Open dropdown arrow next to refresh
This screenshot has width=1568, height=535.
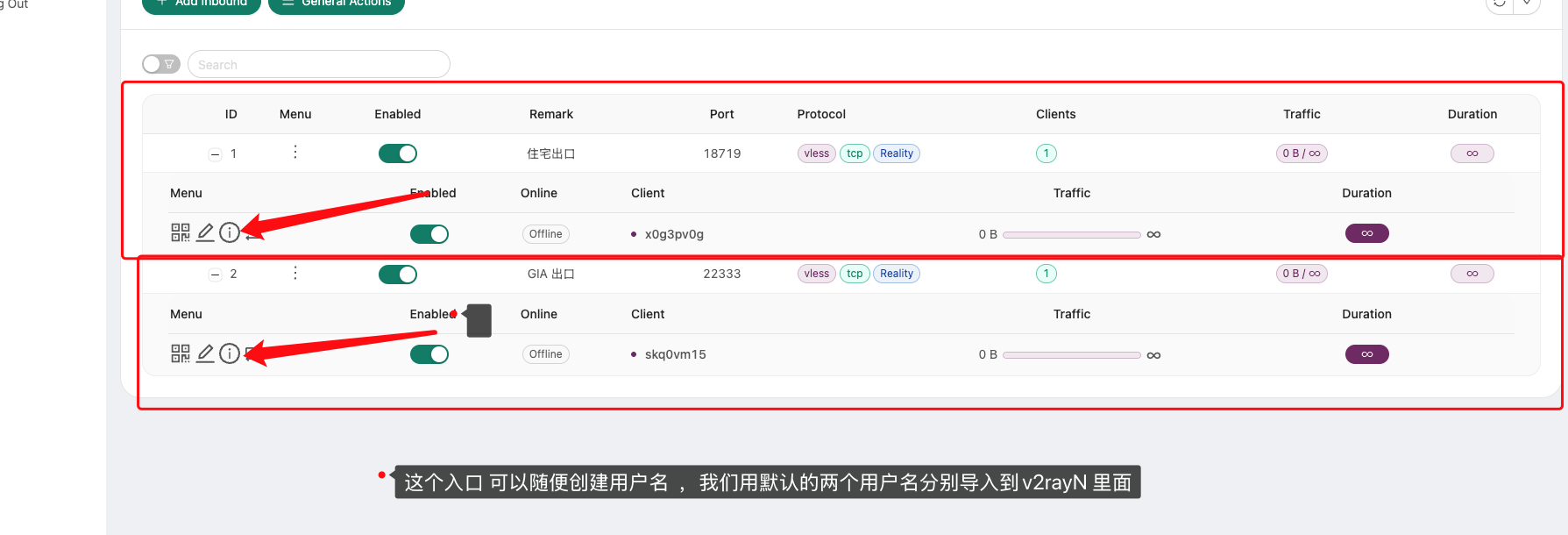(x=1527, y=4)
